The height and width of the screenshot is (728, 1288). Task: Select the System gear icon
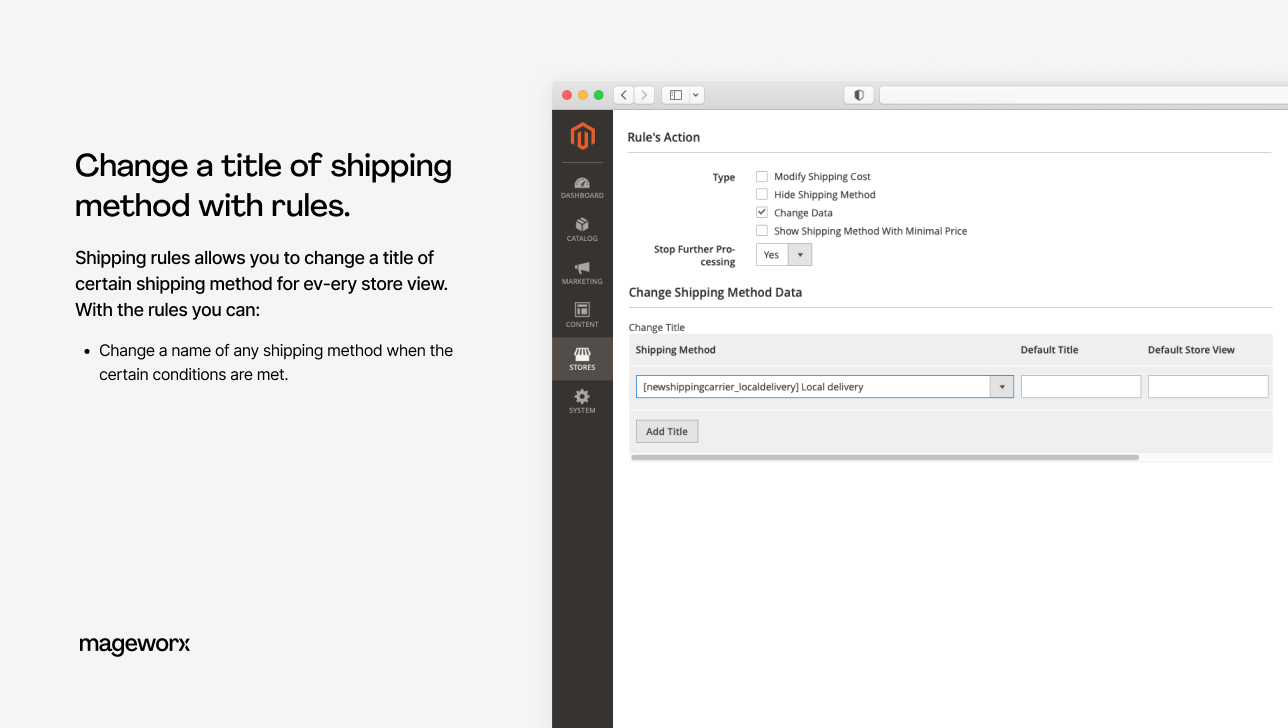click(582, 401)
